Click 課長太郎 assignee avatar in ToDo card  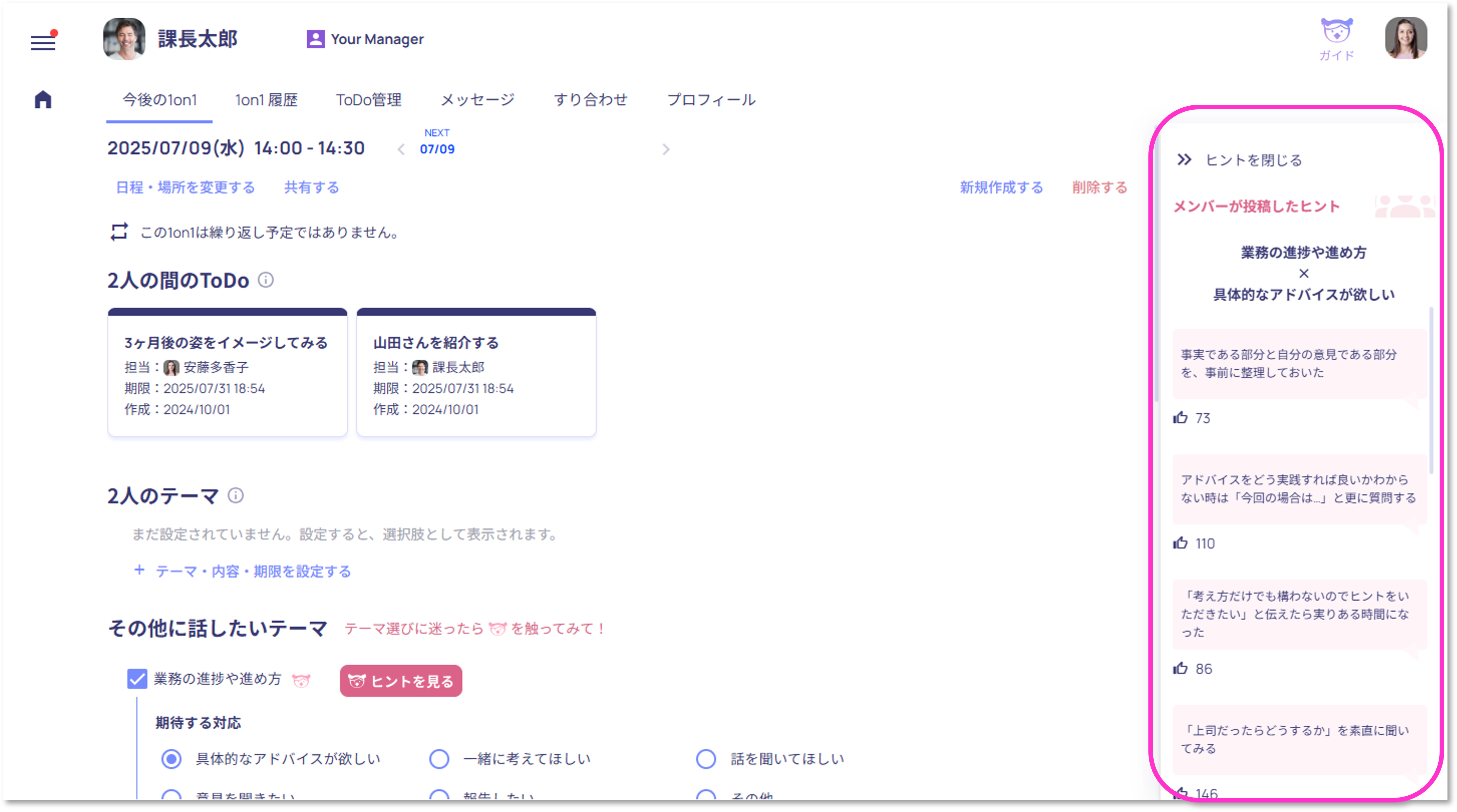[420, 368]
